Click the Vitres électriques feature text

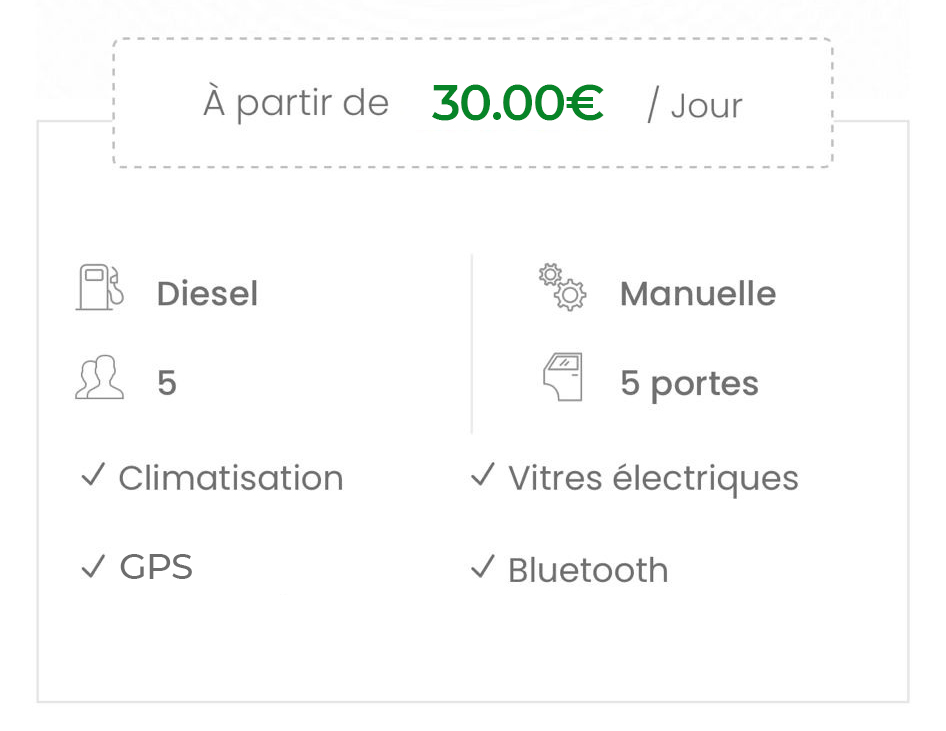click(653, 479)
